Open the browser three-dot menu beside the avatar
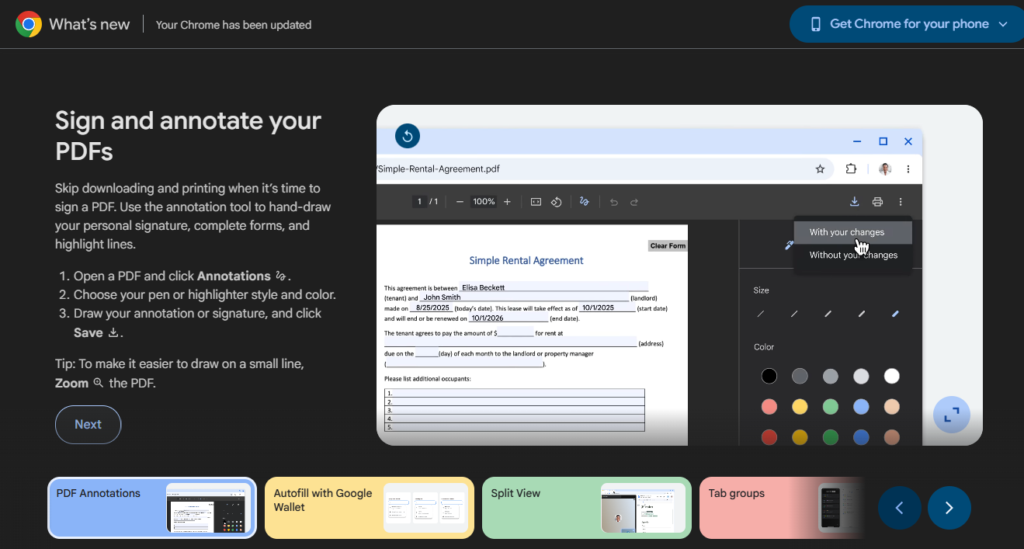Screen dimensions: 1024x549 [x=908, y=169]
